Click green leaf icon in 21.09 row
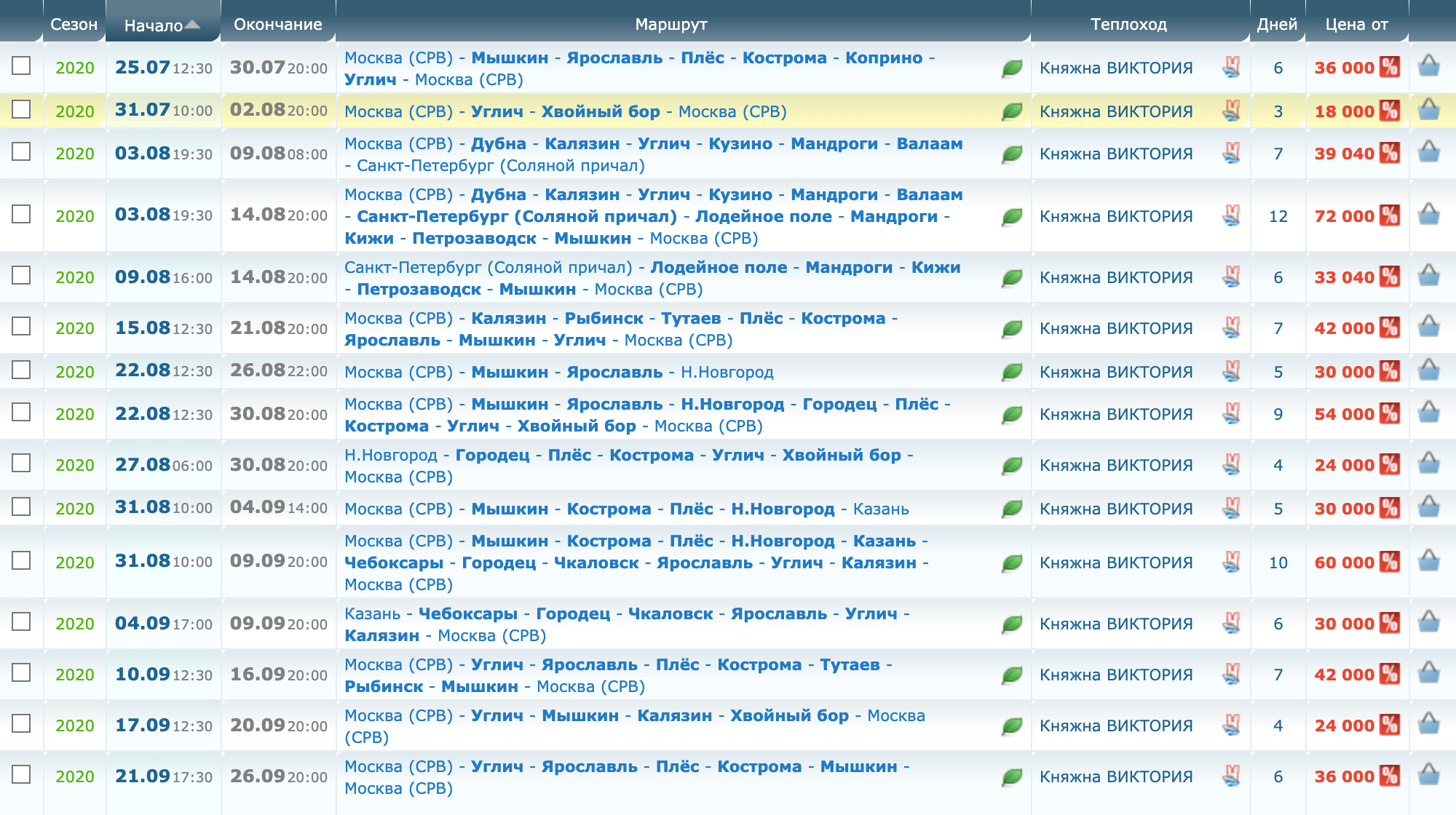 tap(1012, 777)
